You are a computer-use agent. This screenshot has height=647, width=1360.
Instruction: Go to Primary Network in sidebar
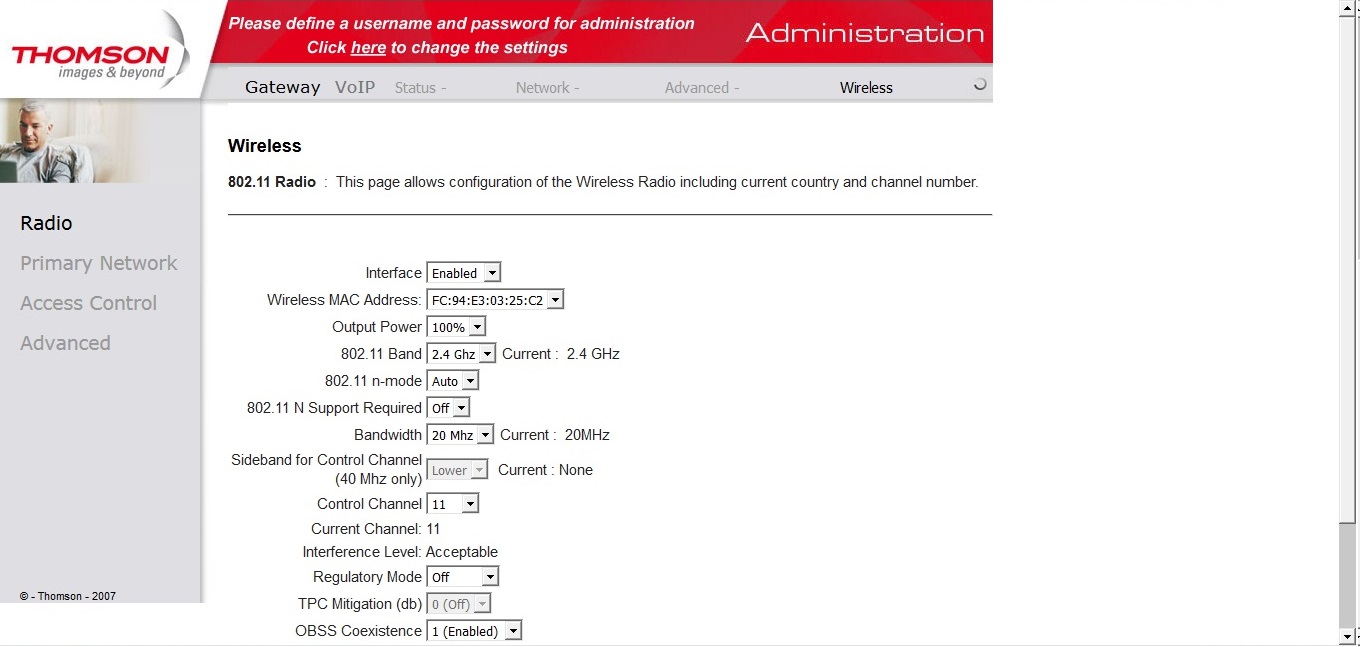[x=99, y=263]
